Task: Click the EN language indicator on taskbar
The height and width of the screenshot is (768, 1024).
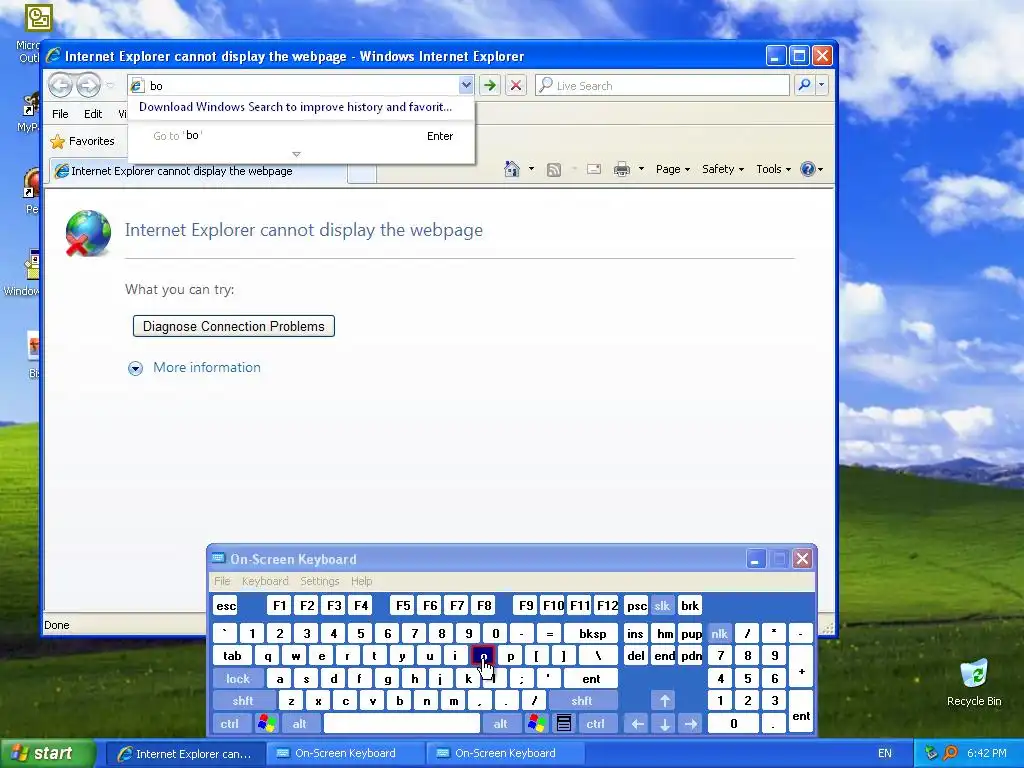Action: click(x=884, y=753)
